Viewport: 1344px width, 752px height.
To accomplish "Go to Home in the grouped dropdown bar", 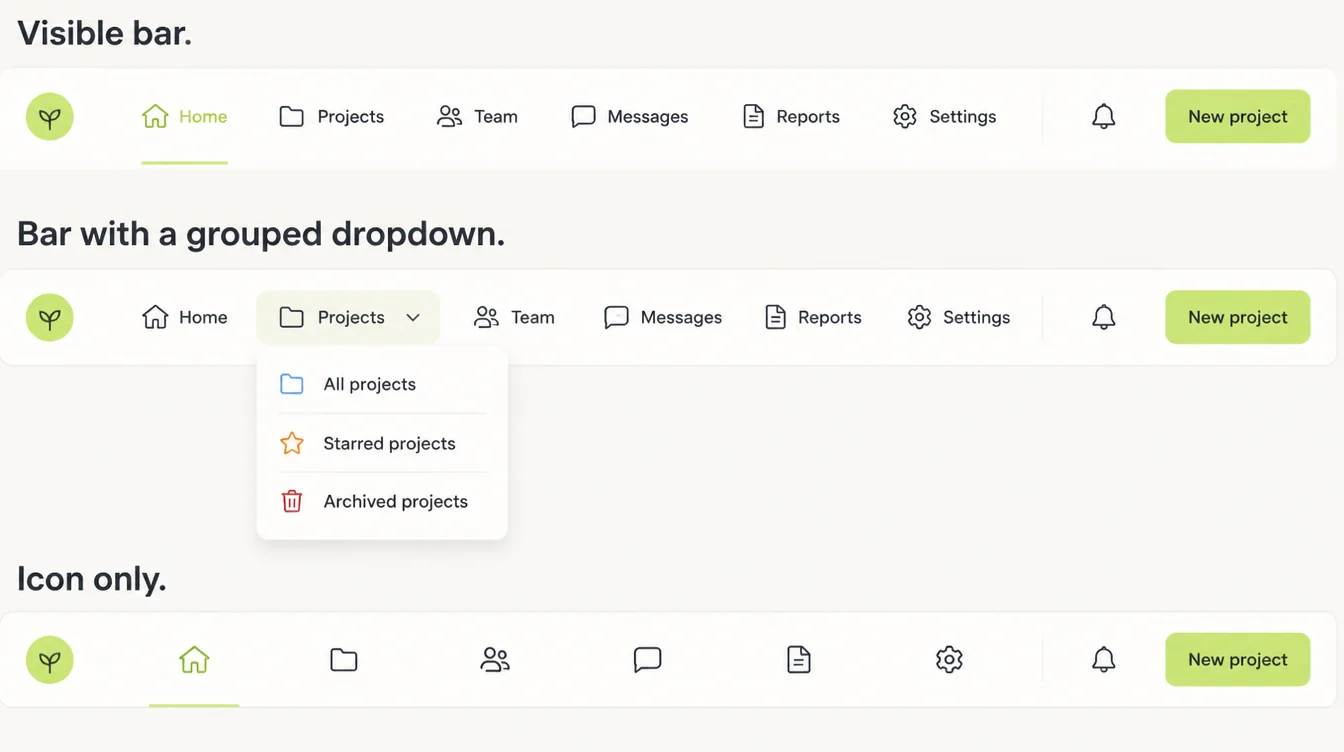I will 185,318.
